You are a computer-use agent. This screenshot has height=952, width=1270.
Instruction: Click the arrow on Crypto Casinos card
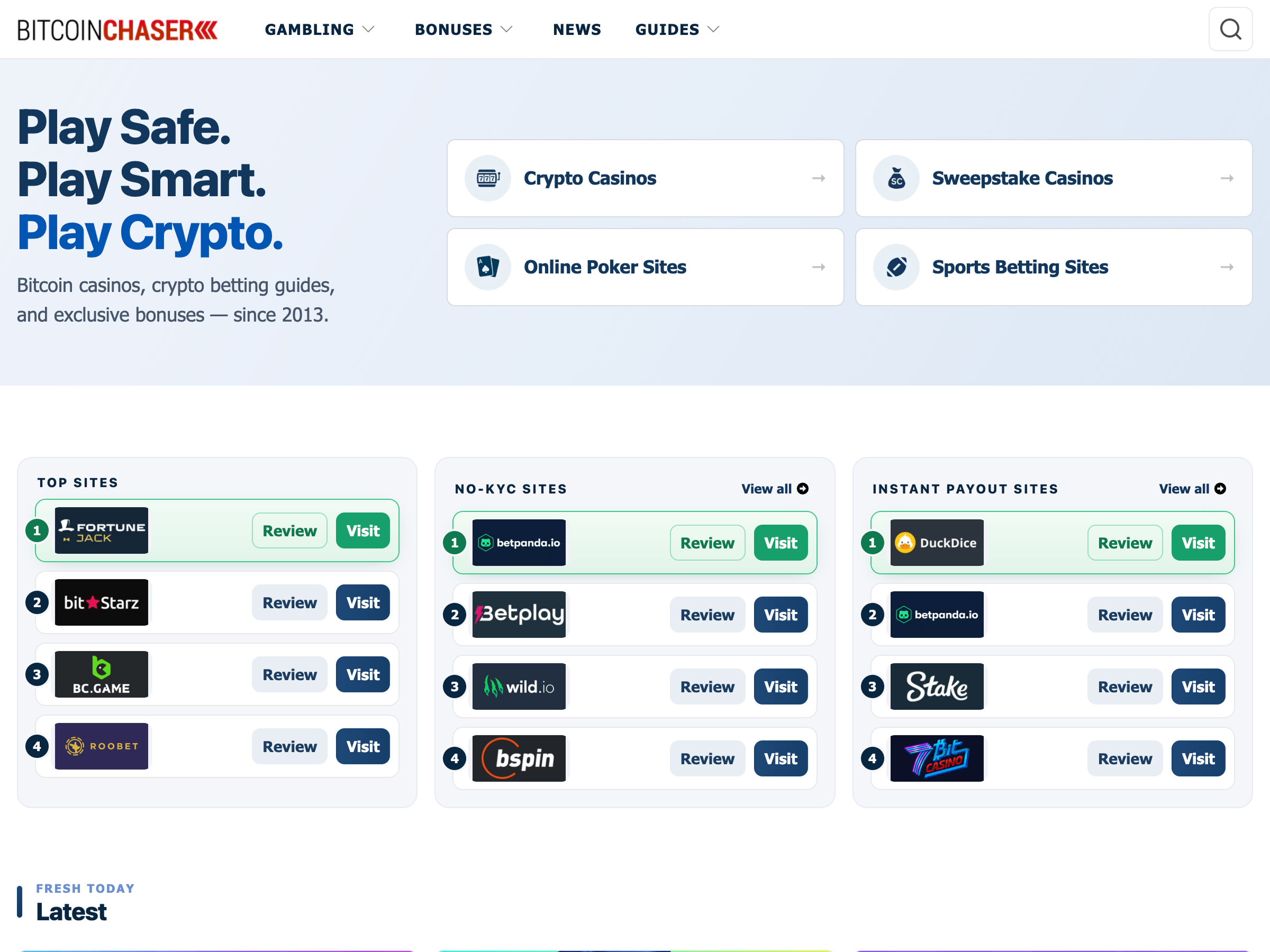(819, 178)
